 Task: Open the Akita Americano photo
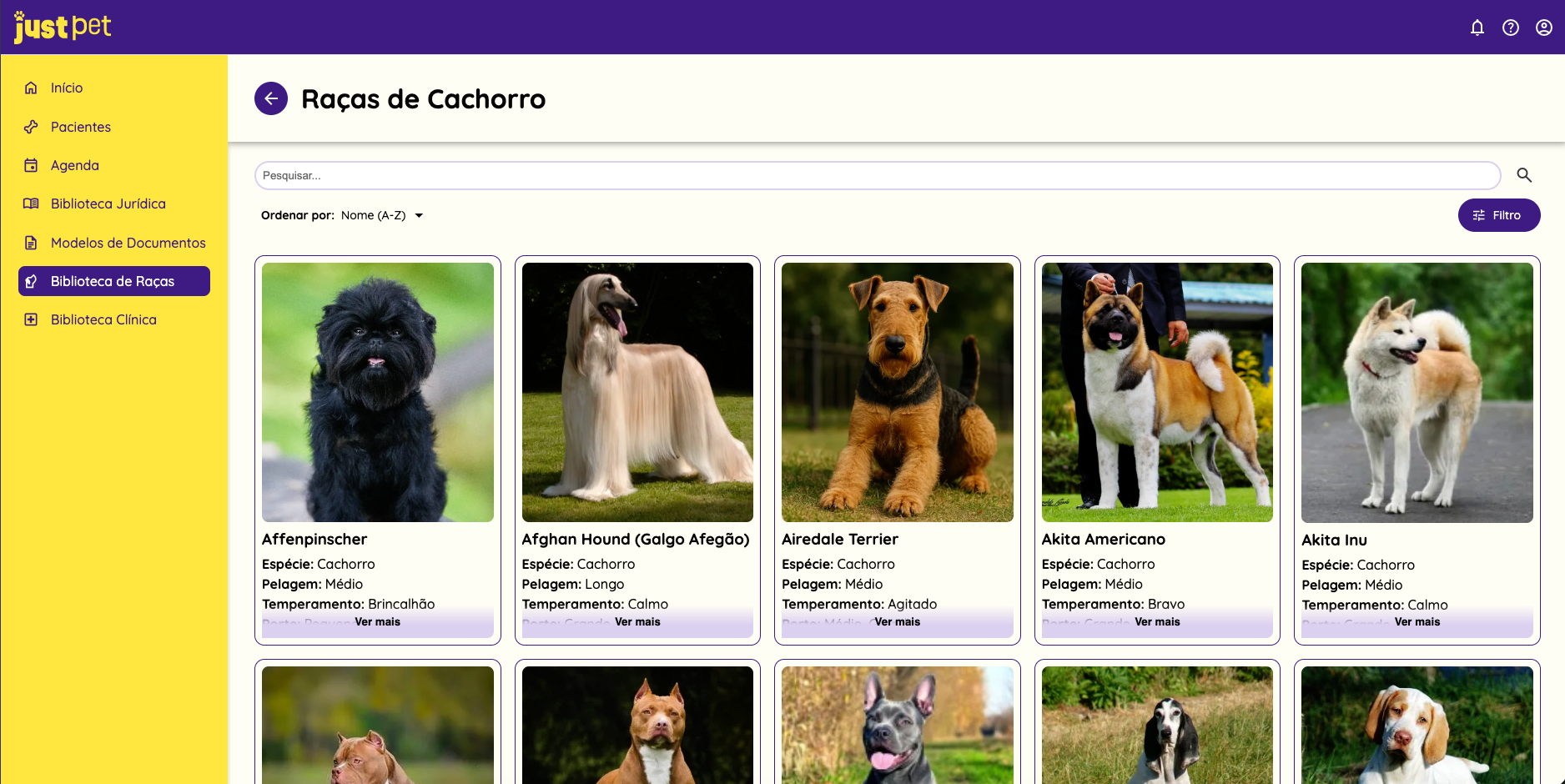tap(1157, 392)
